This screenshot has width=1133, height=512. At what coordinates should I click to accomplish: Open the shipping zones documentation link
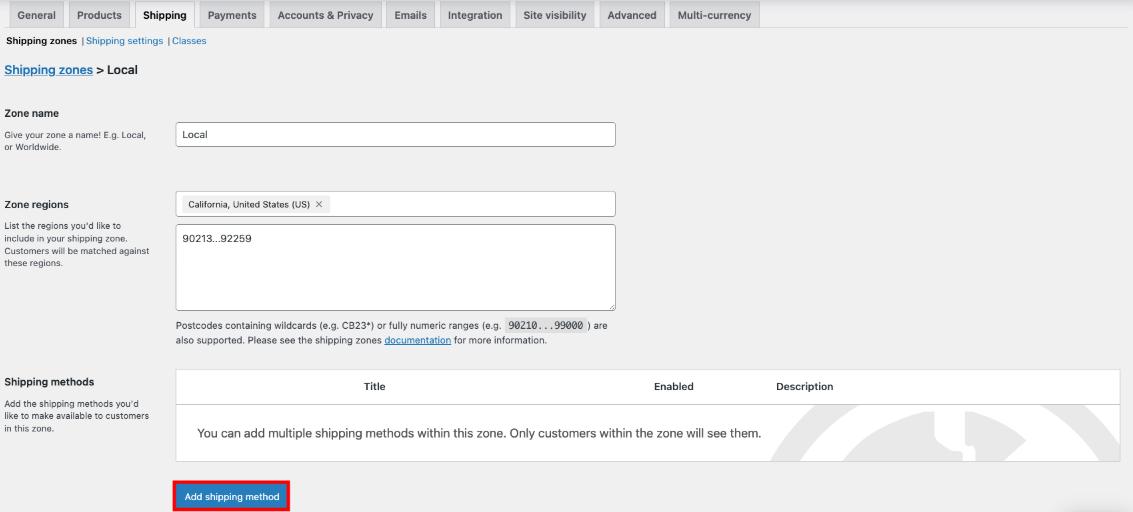tap(417, 340)
